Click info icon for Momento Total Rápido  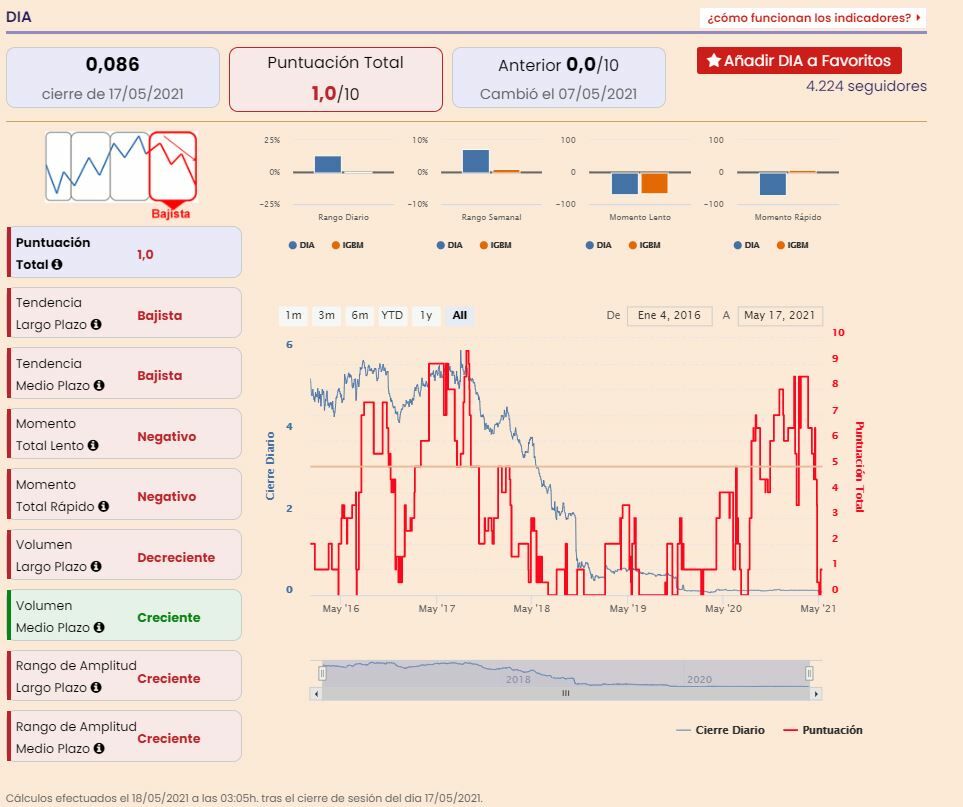click(103, 506)
